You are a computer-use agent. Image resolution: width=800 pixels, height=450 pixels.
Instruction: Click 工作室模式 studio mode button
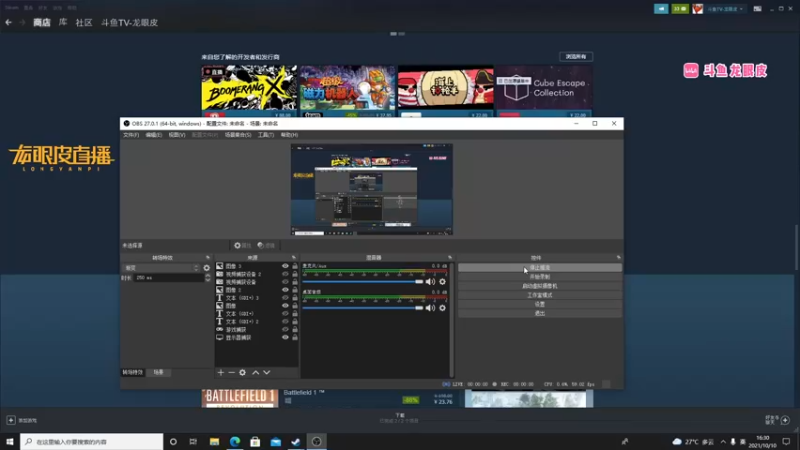click(540, 295)
